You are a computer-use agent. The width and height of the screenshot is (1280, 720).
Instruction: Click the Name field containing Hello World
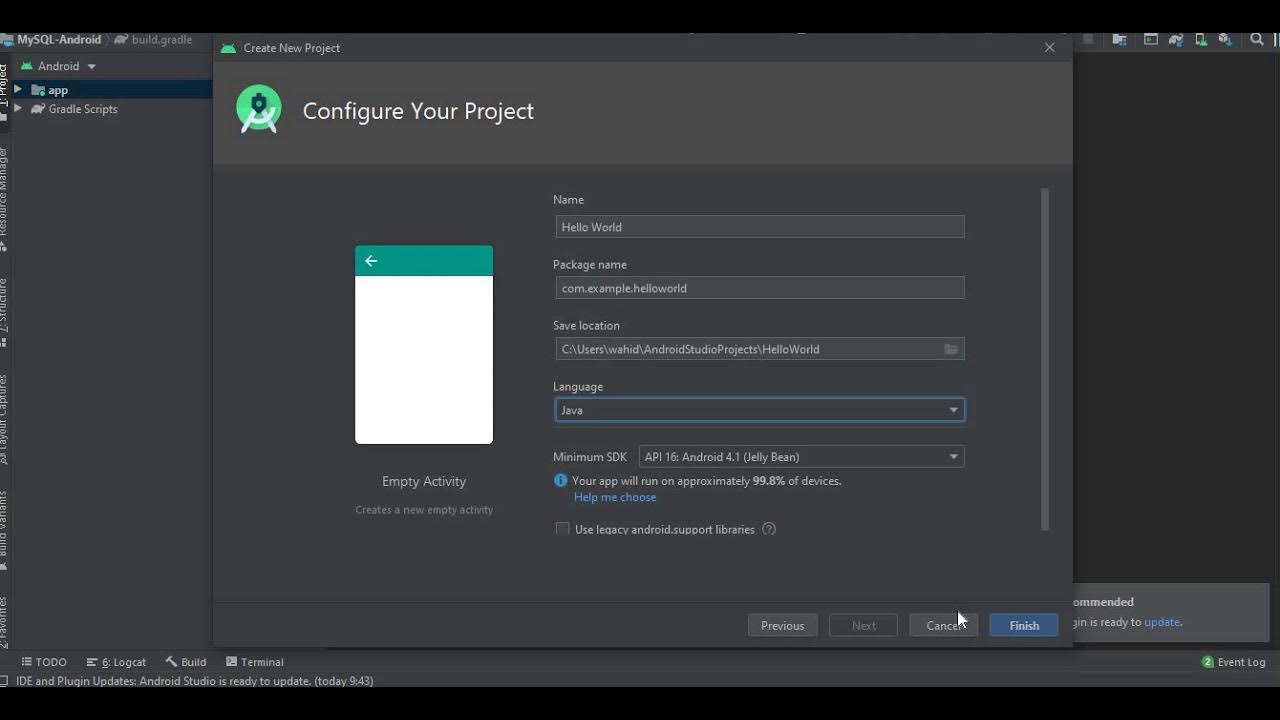click(x=759, y=227)
